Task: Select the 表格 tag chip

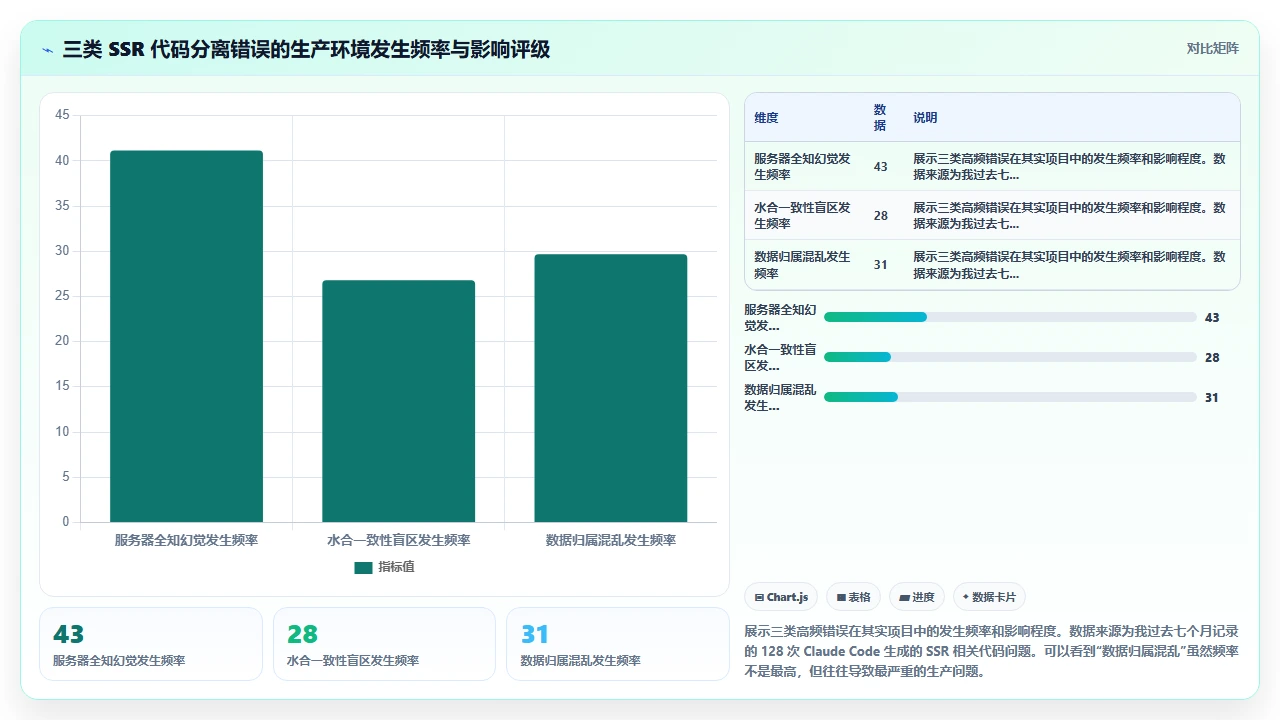Action: pos(853,597)
